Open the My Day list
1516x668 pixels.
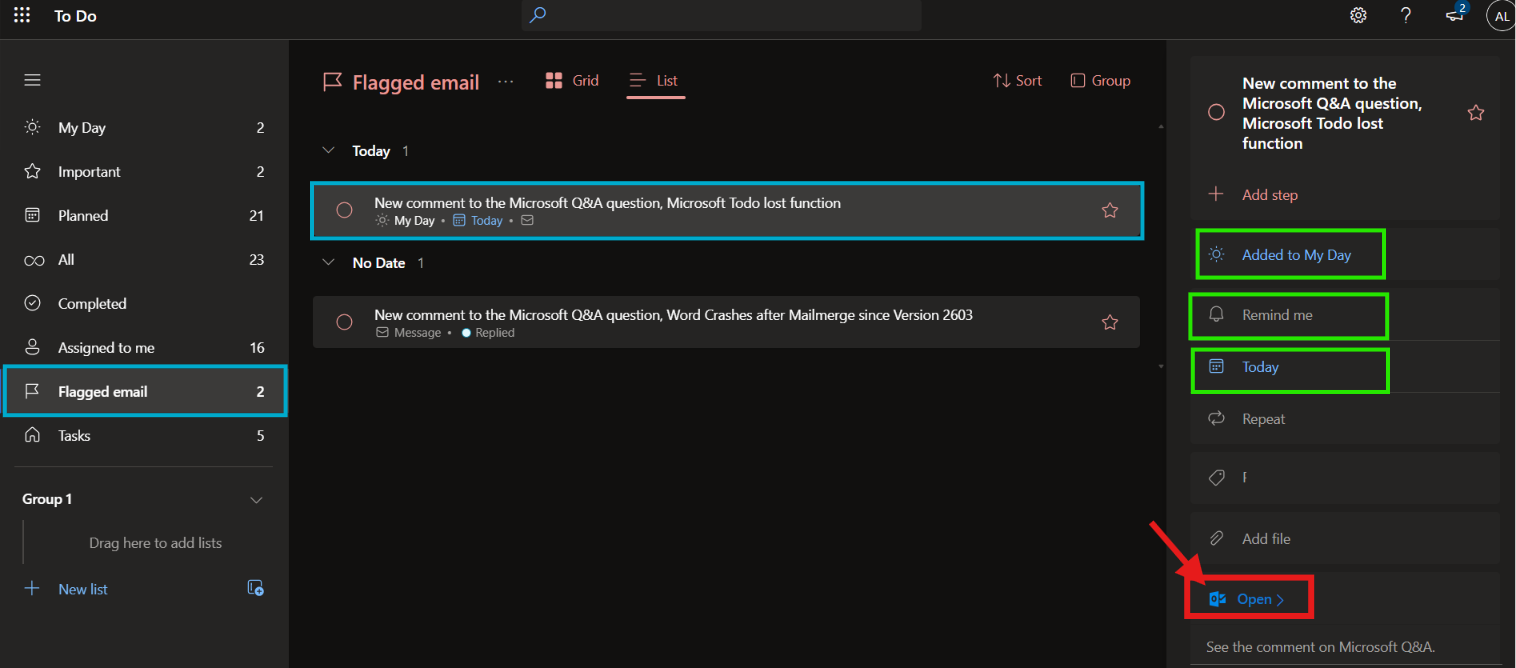point(144,128)
